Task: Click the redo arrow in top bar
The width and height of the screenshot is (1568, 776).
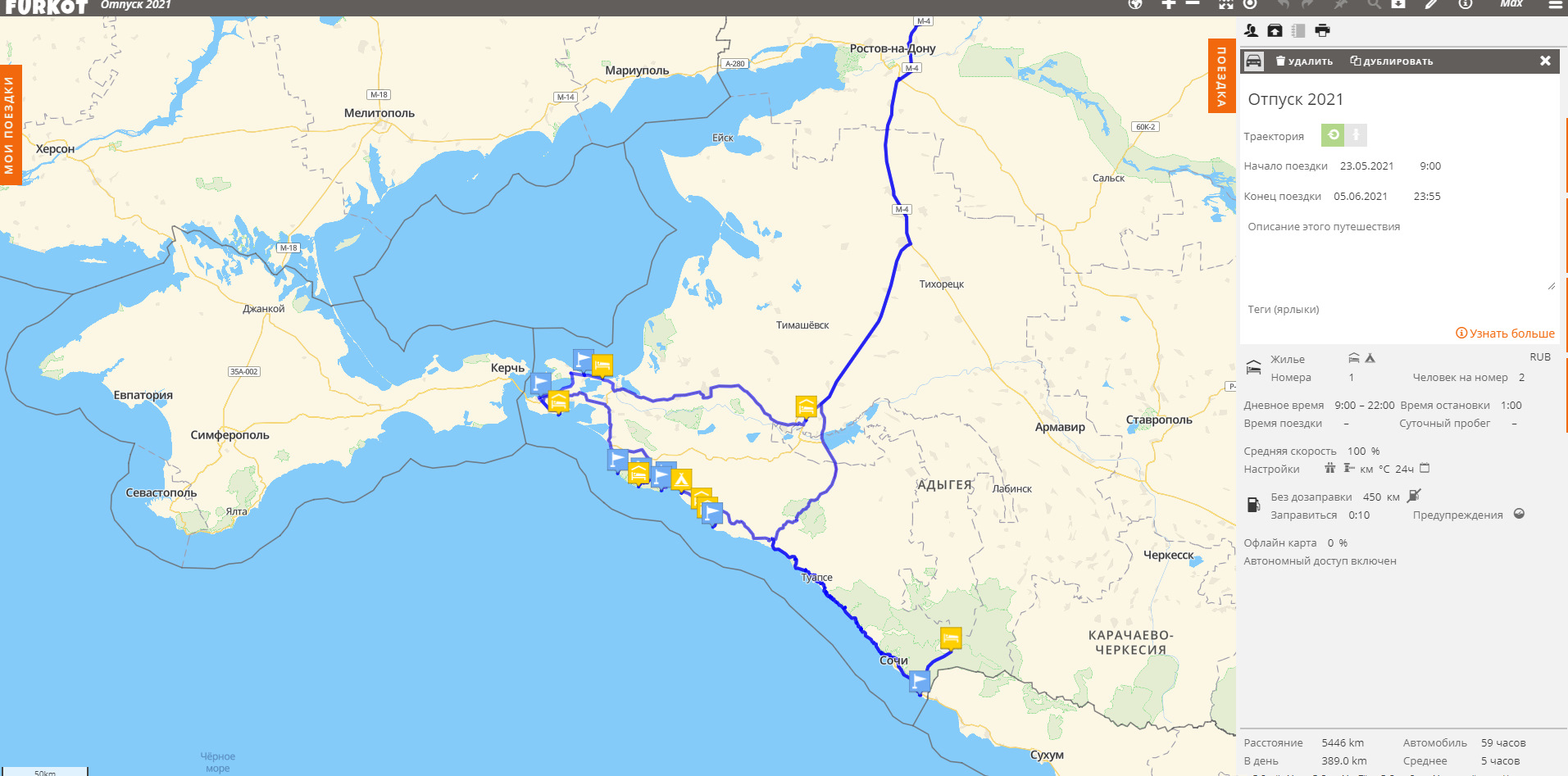Action: tap(1307, 3)
